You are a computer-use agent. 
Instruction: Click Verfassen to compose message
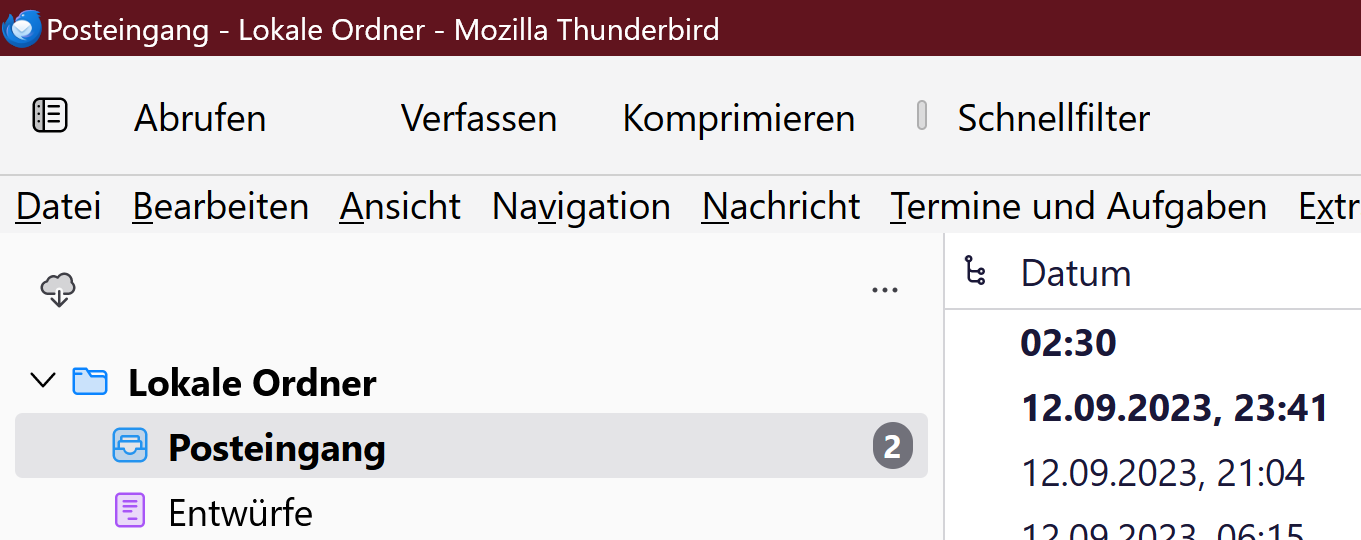click(x=478, y=118)
